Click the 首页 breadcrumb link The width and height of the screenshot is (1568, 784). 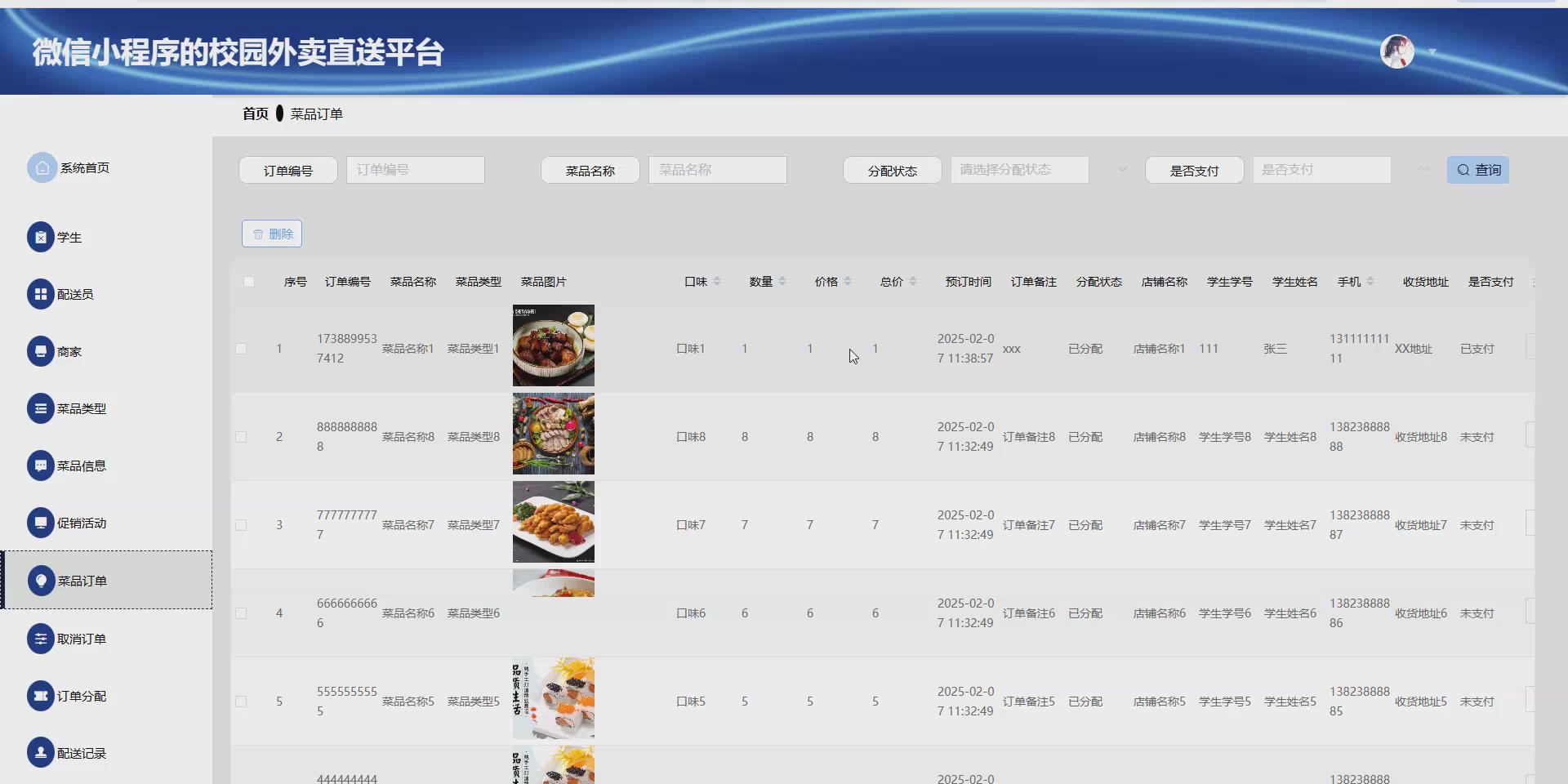(x=256, y=114)
